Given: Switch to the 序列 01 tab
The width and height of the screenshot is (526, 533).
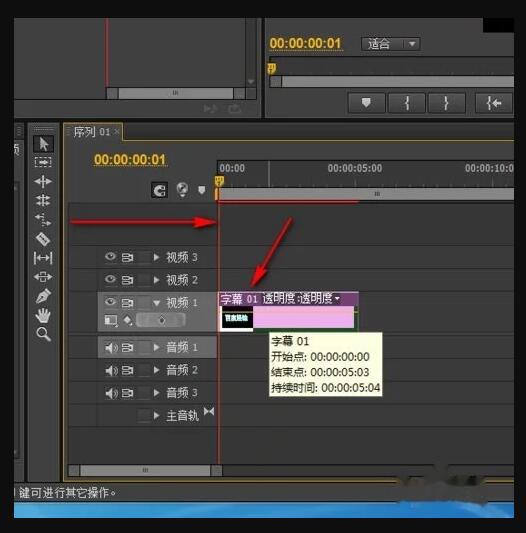Looking at the screenshot, I should (x=91, y=132).
